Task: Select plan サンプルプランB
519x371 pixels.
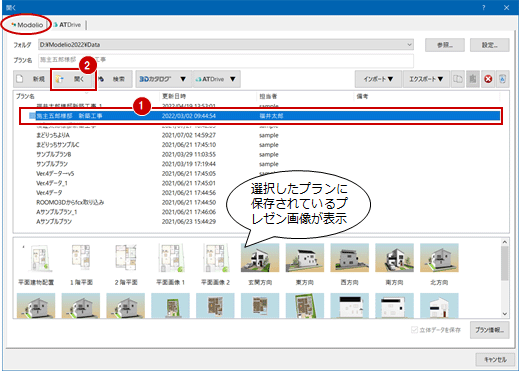Action: click(54, 155)
